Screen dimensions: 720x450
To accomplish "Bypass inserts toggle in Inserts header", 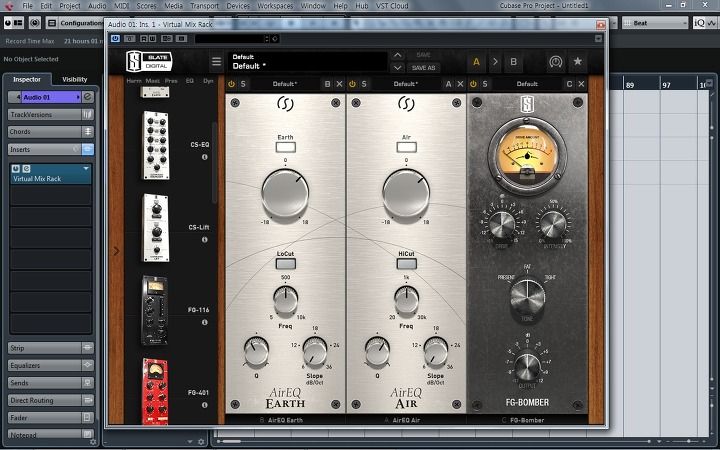I will 76,149.
